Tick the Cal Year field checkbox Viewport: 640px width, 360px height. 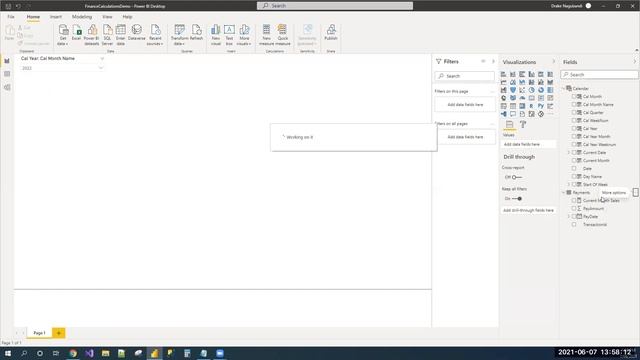[x=574, y=129]
